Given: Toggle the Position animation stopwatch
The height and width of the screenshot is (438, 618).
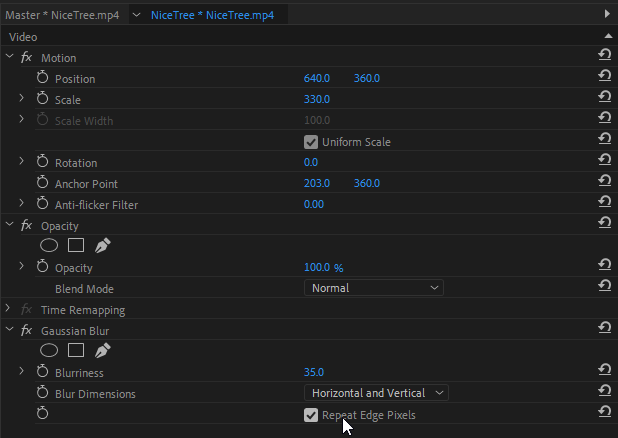Looking at the screenshot, I should (x=42, y=78).
